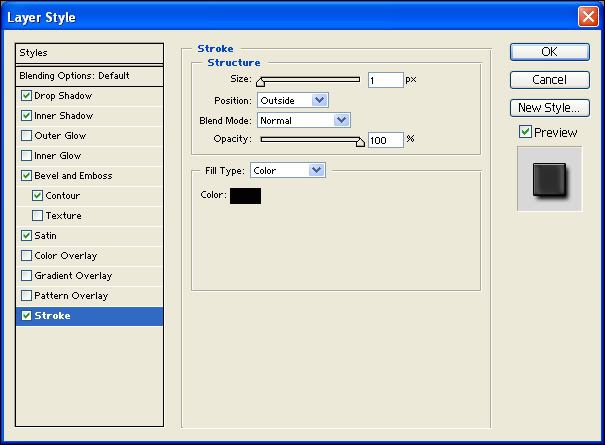Image resolution: width=605 pixels, height=445 pixels.
Task: Click the Size px input field
Action: (x=385, y=80)
